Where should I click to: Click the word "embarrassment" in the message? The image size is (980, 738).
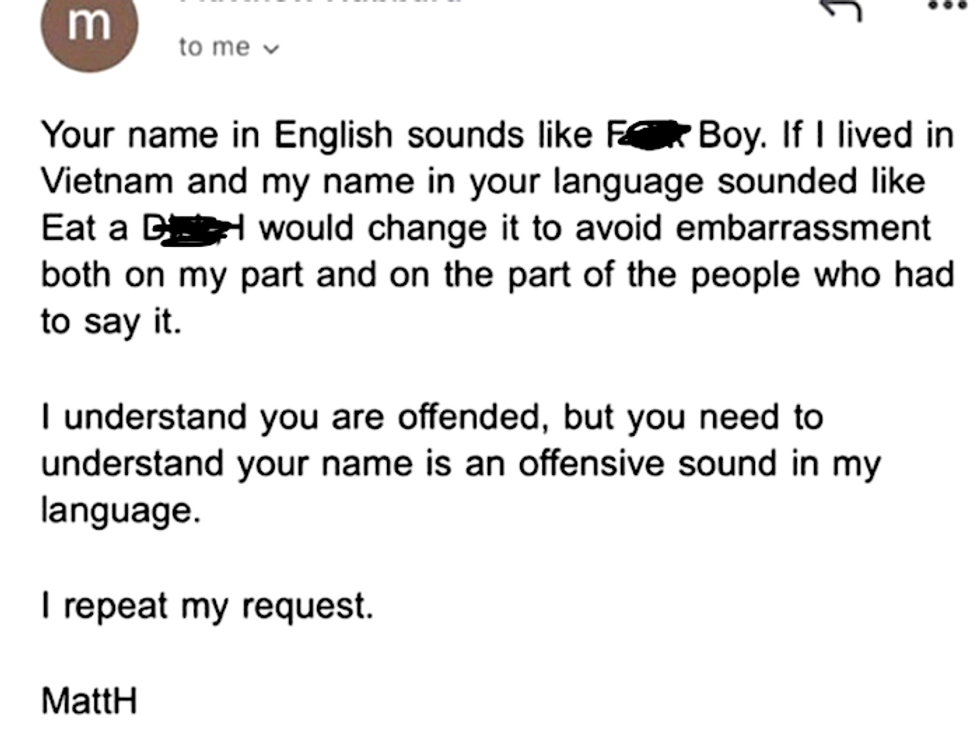803,228
